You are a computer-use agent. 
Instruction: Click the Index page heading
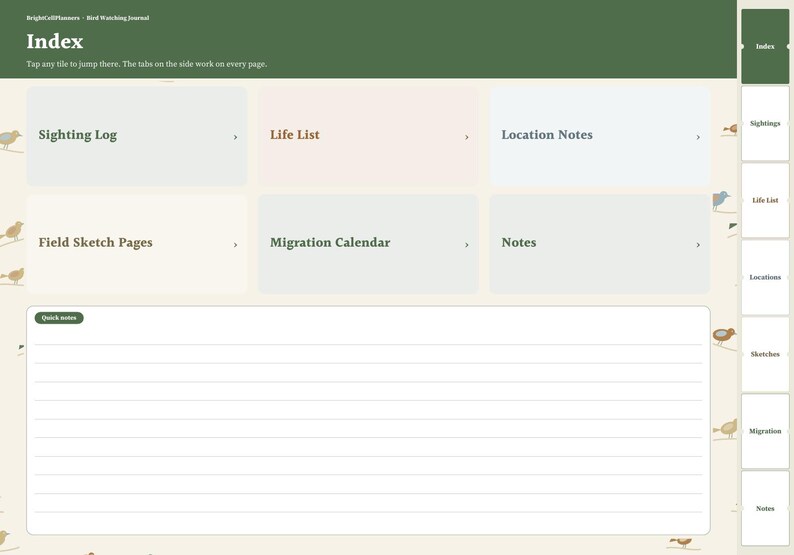click(55, 42)
